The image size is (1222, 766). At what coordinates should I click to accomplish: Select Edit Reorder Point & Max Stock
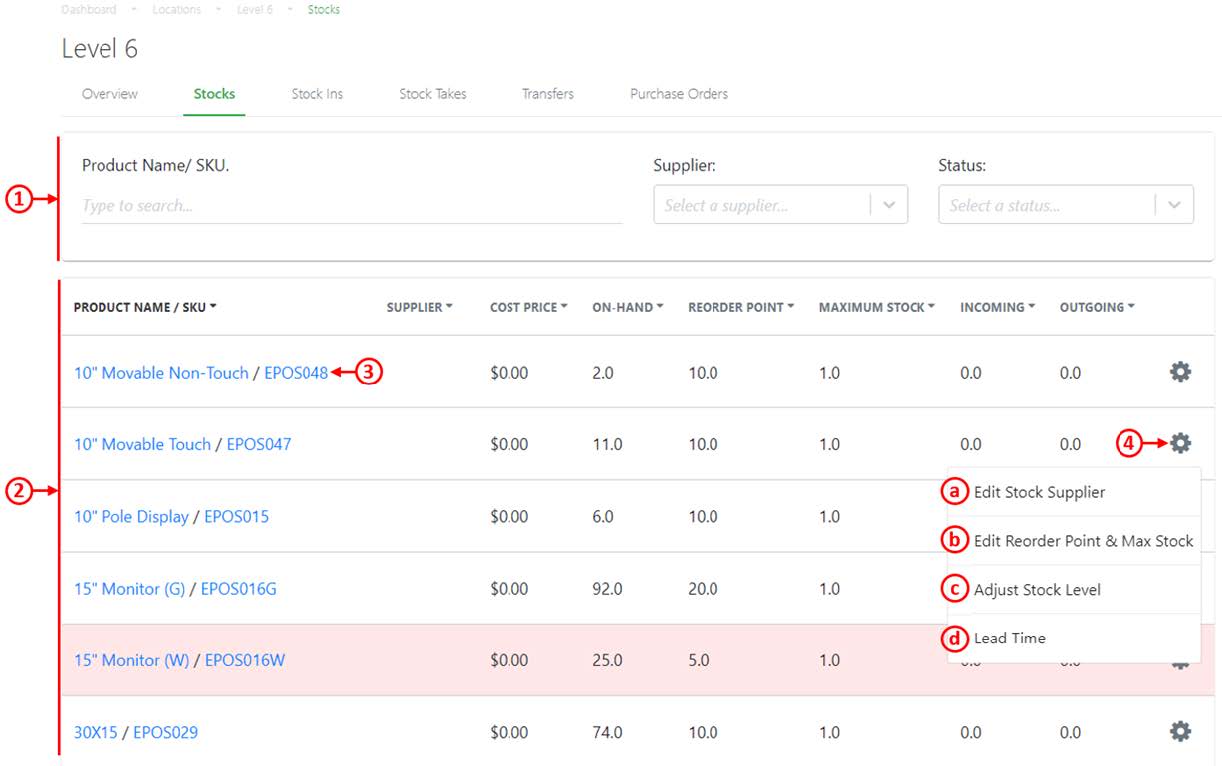[1084, 541]
